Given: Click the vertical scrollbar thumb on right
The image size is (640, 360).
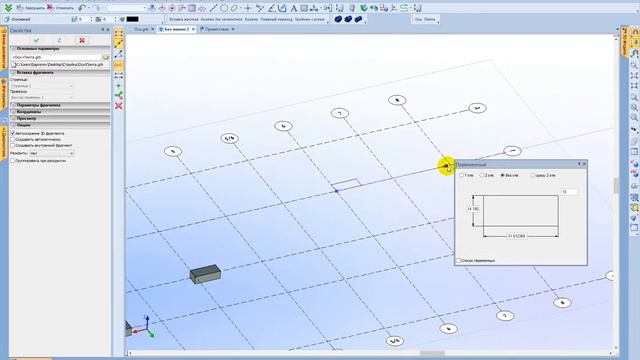Looking at the screenshot, I should tap(616, 186).
